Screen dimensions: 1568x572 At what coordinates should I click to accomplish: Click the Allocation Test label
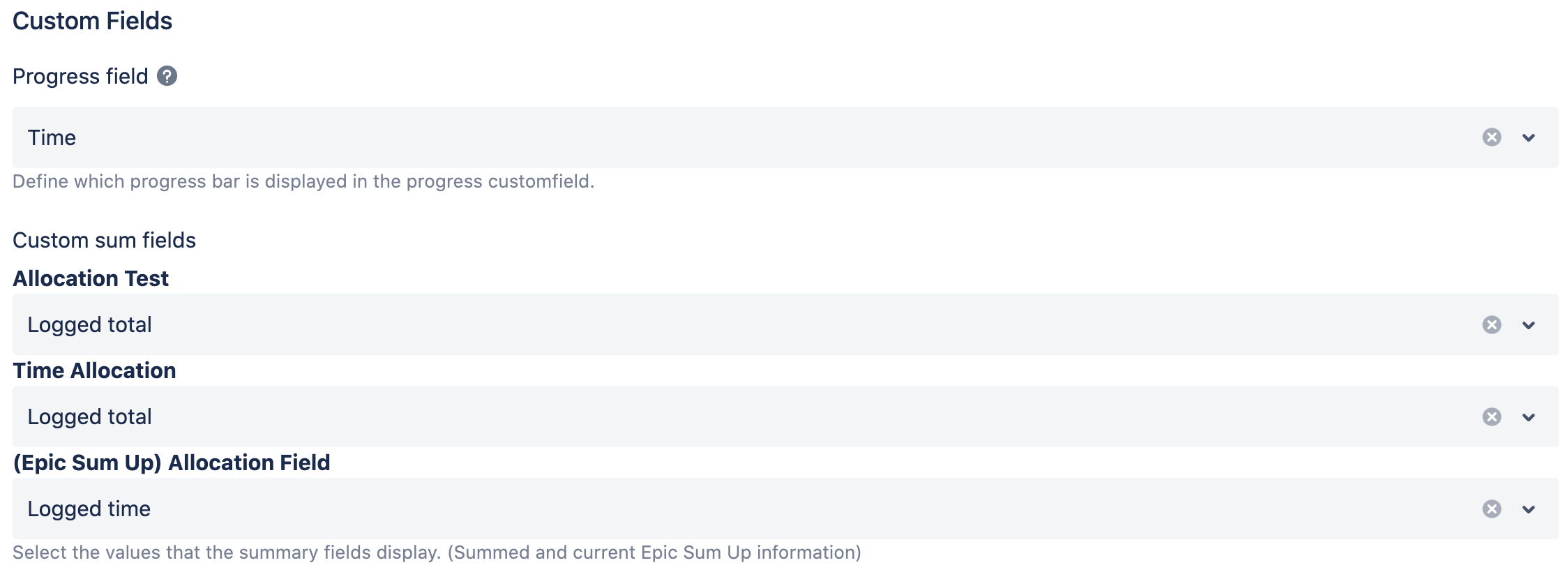point(91,278)
